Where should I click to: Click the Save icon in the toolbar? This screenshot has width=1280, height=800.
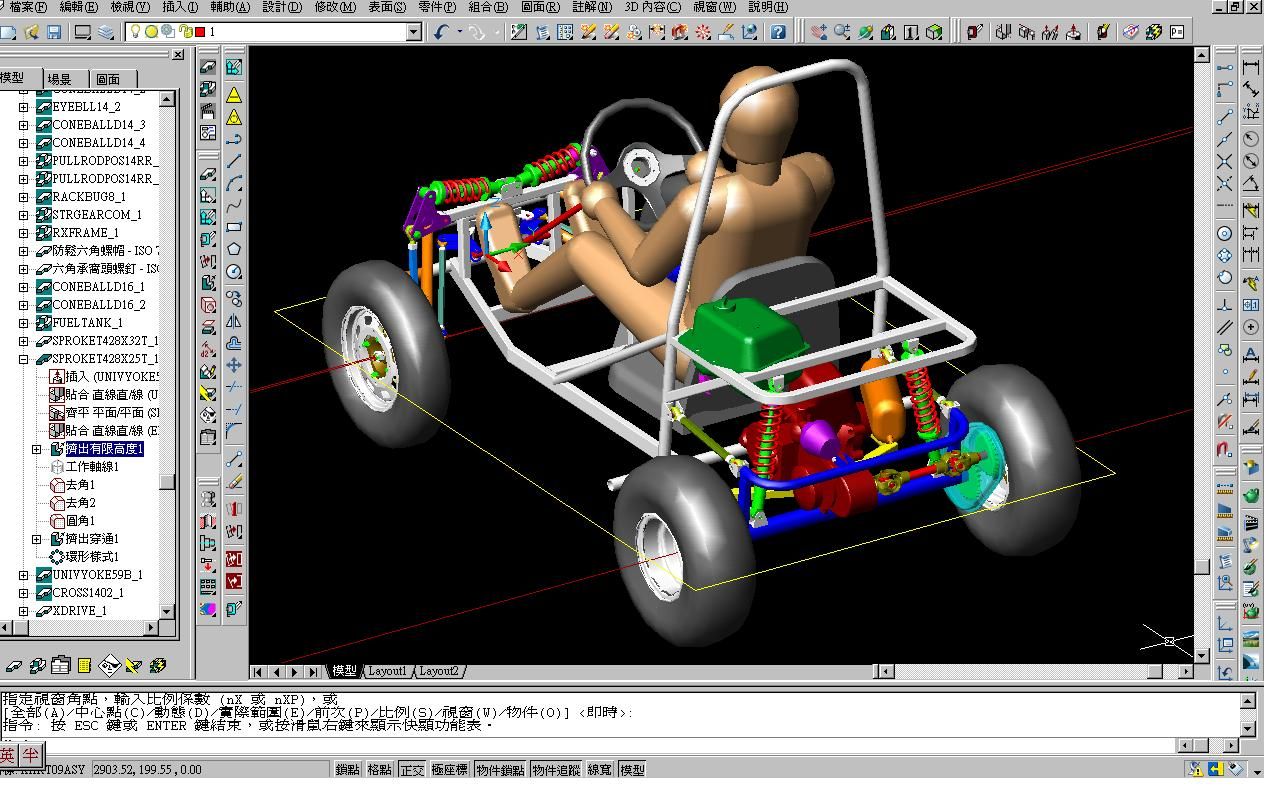[x=54, y=32]
